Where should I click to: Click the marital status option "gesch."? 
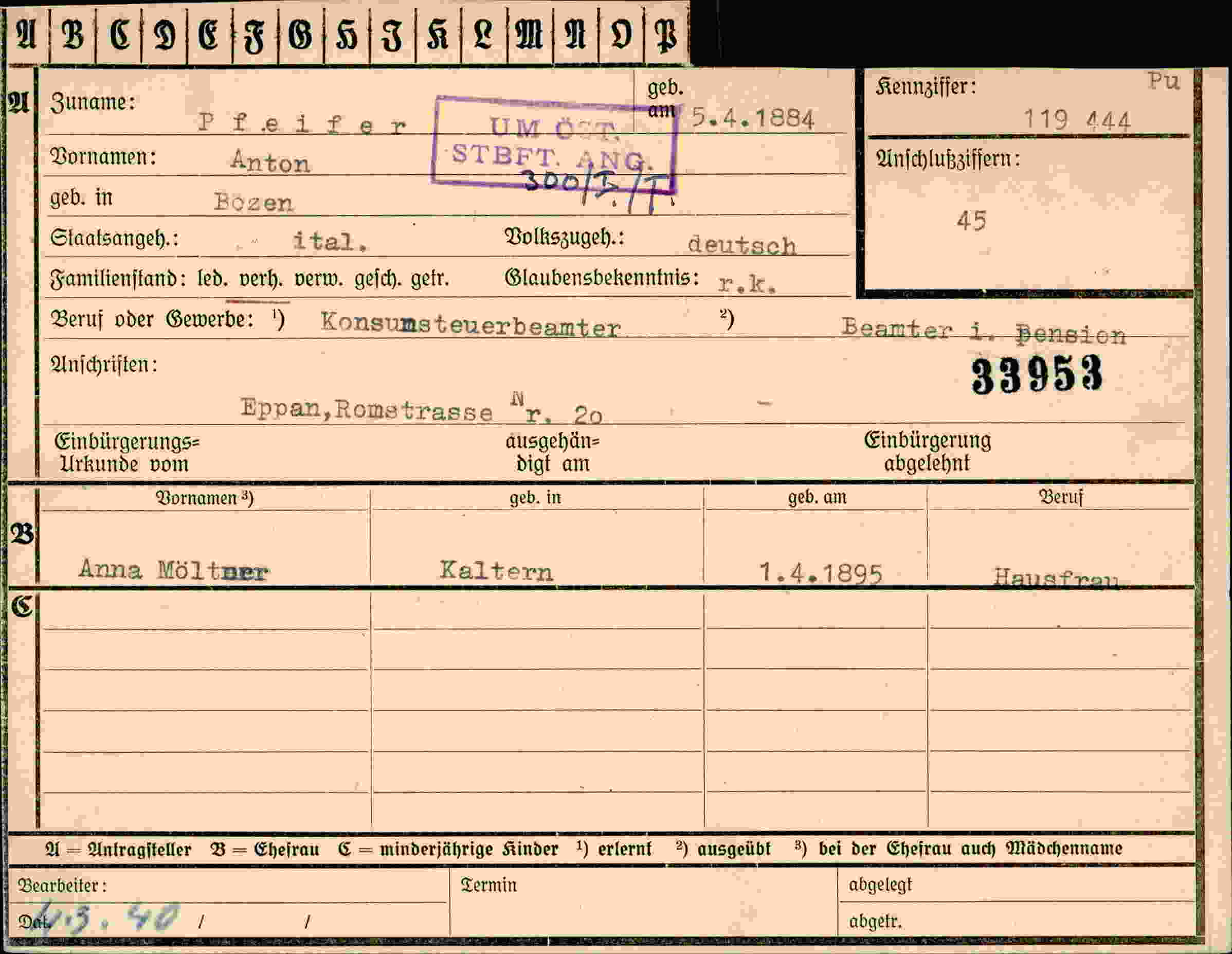point(377,279)
